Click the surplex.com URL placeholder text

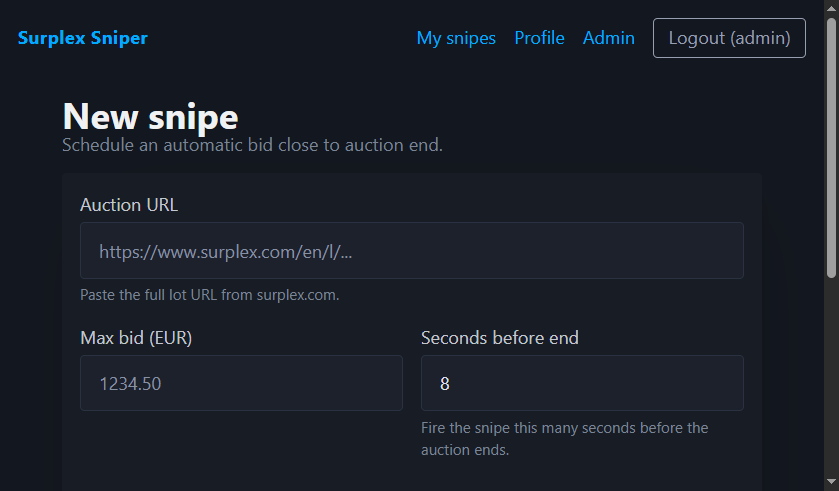tap(225, 251)
